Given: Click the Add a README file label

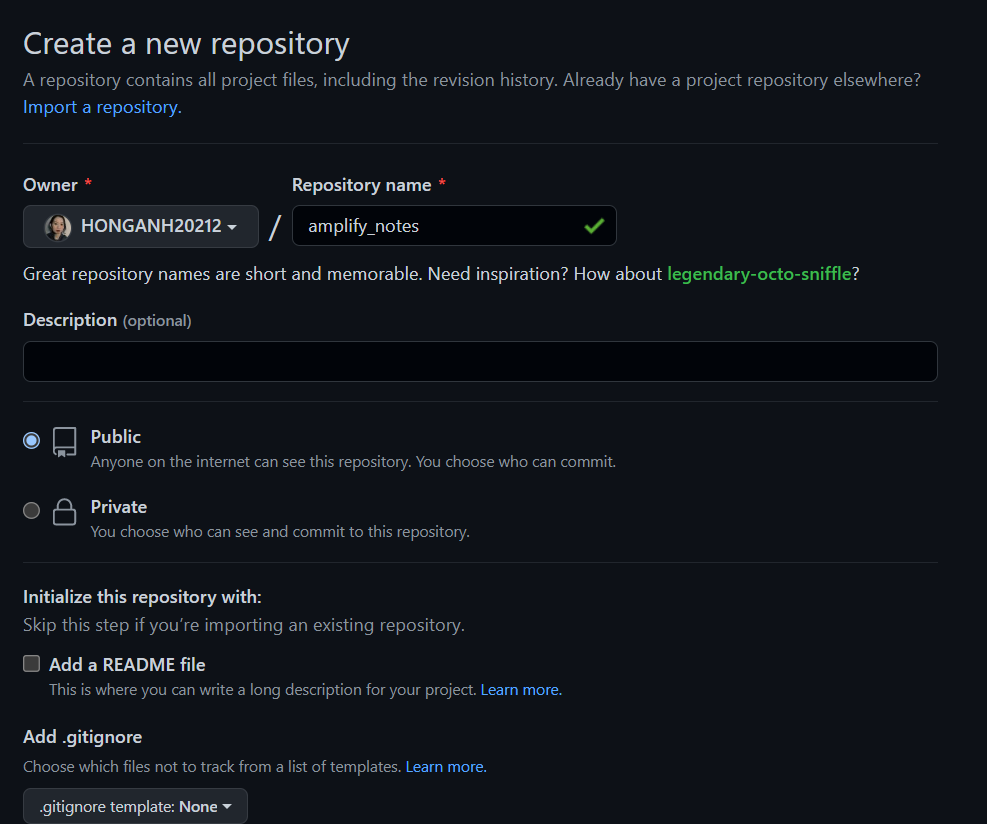Looking at the screenshot, I should point(127,665).
